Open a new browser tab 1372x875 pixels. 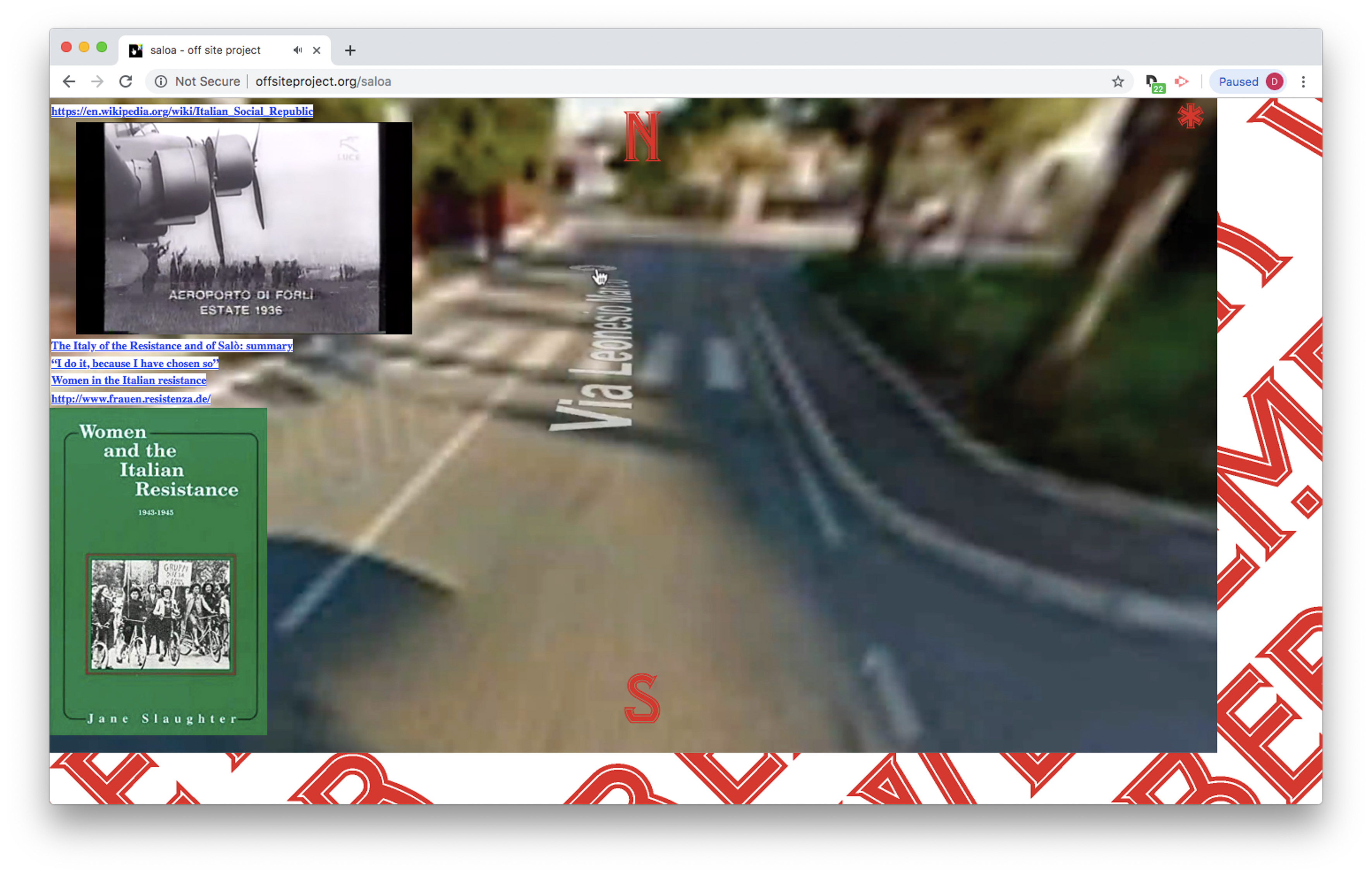point(350,50)
